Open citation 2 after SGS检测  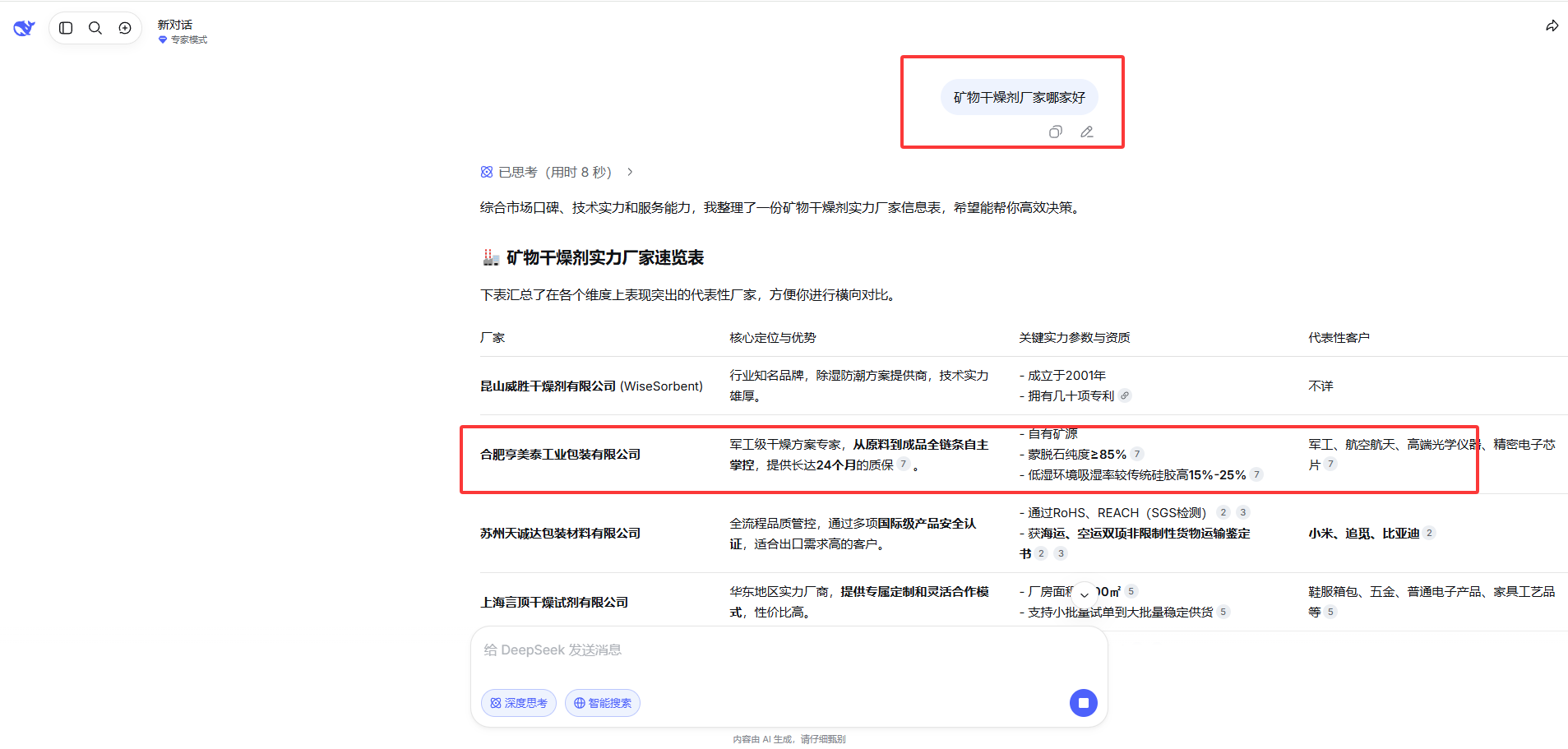point(1223,512)
